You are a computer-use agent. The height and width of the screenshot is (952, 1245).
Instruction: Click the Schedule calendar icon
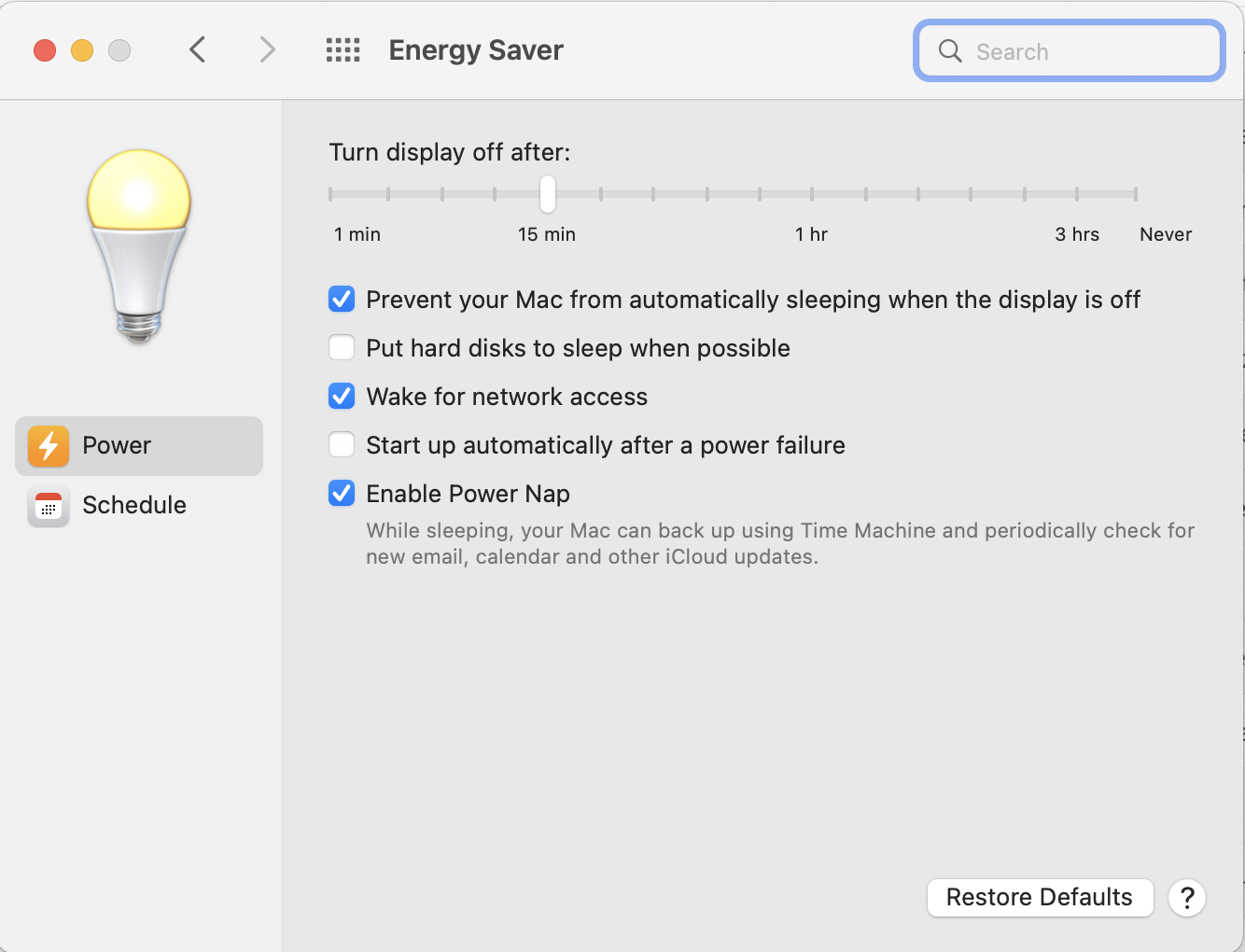tap(49, 506)
